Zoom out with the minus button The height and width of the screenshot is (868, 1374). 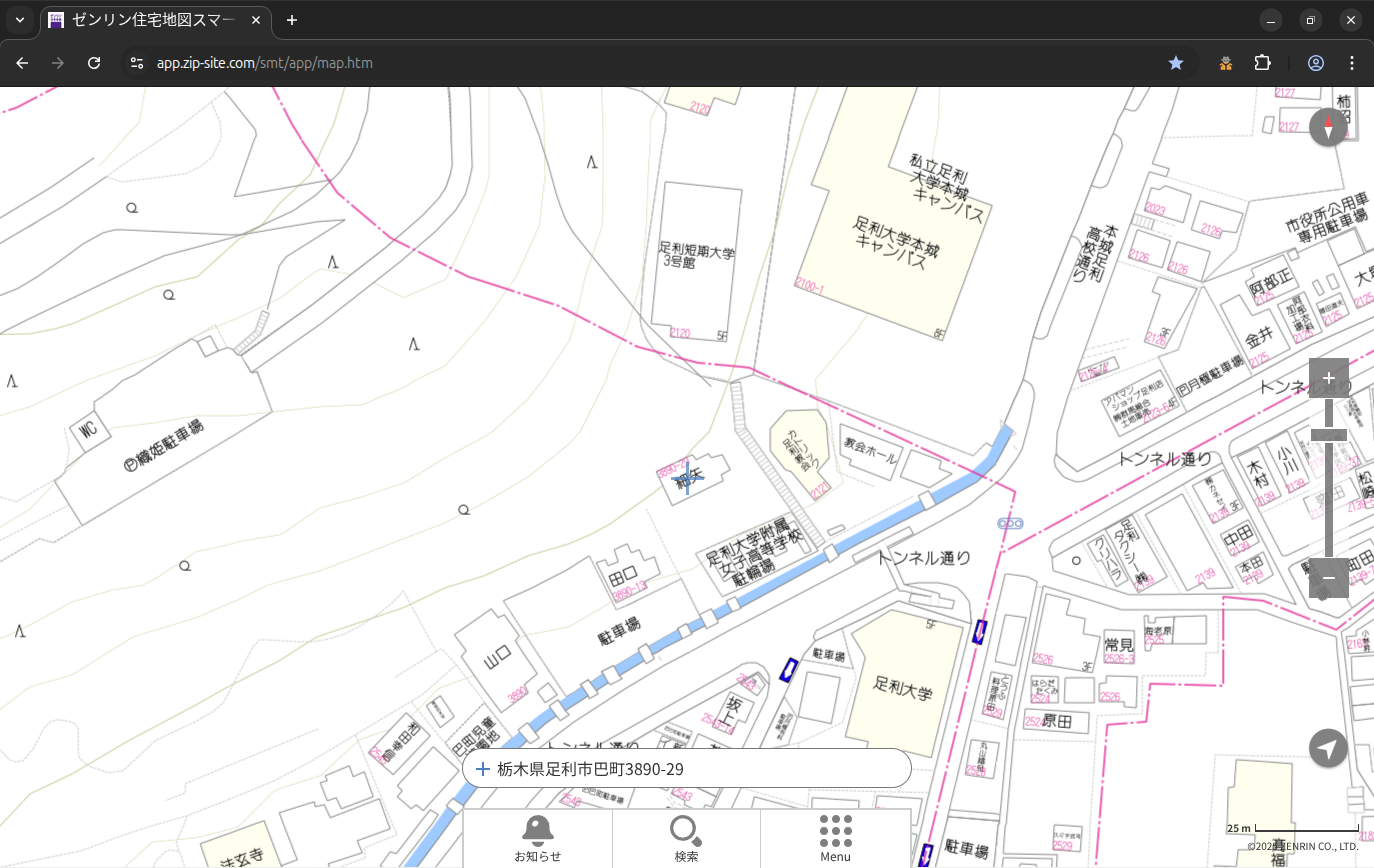click(1328, 578)
